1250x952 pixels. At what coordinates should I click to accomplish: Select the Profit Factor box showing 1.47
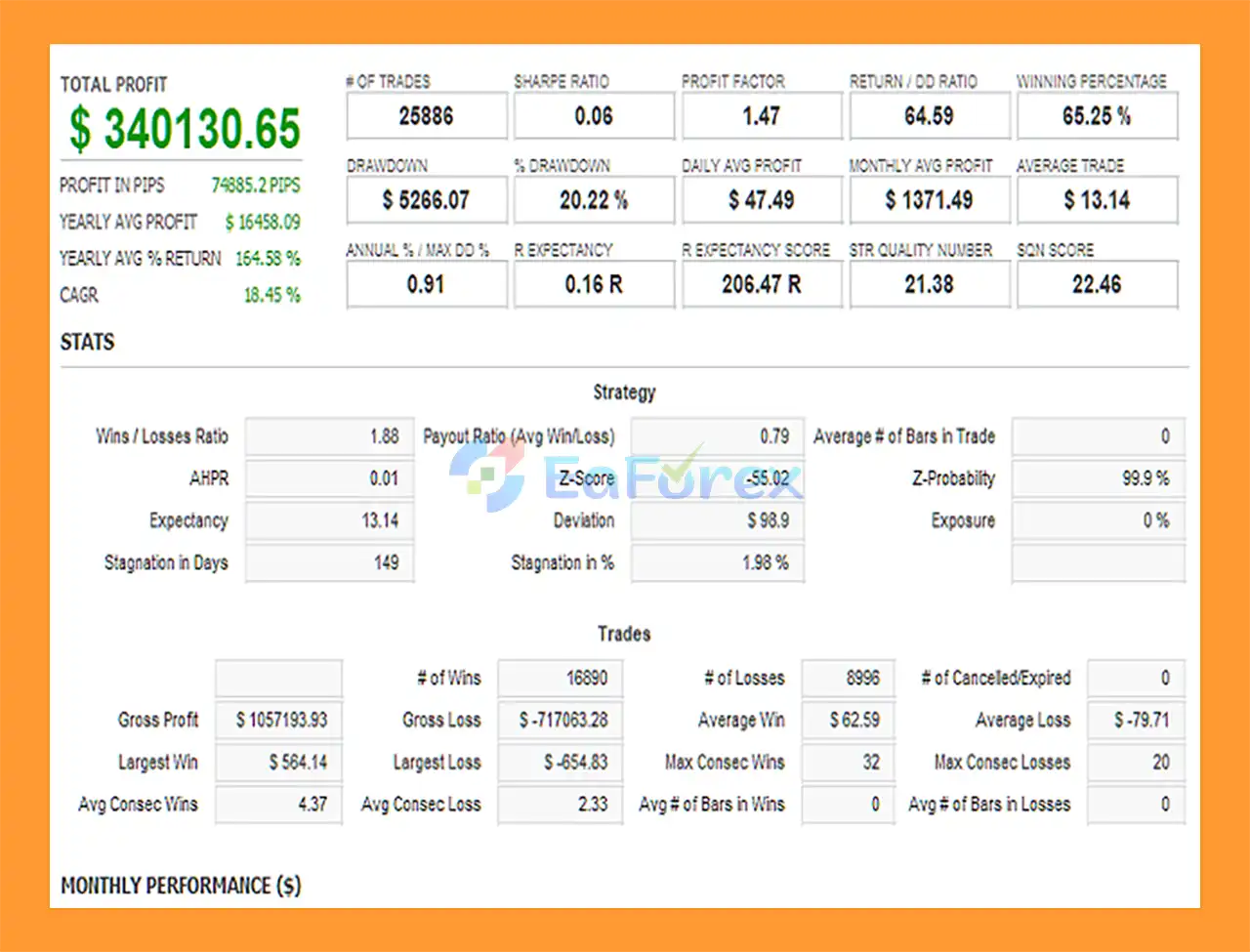click(762, 116)
